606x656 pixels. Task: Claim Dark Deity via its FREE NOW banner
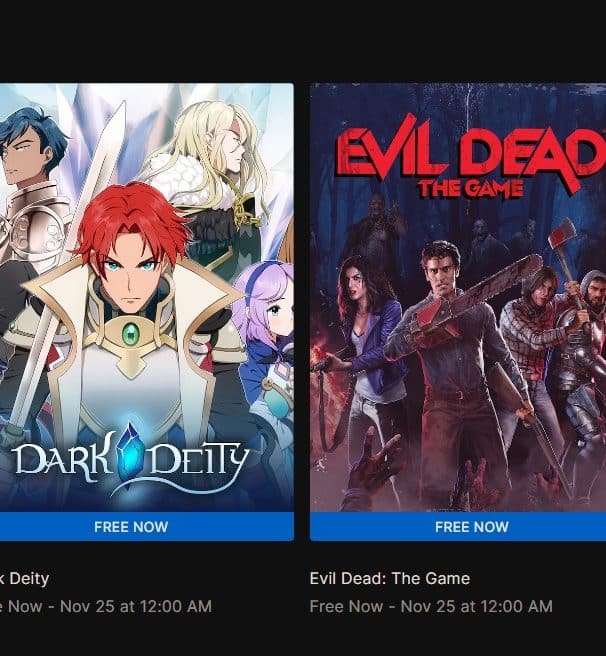131,527
